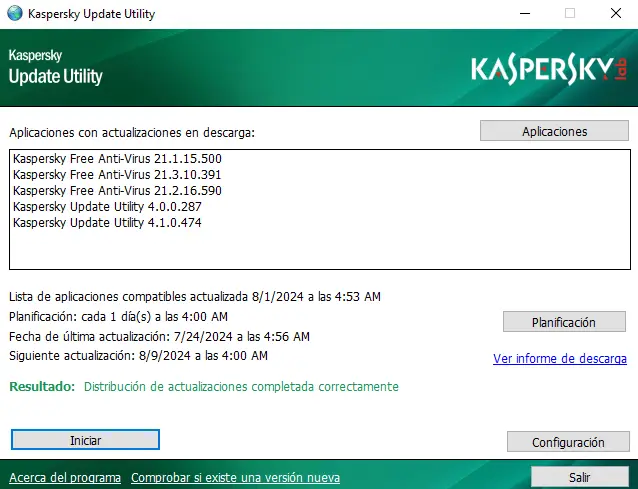Open the Planificación settings button
Screen dimensions: 638x489
[x=564, y=322]
